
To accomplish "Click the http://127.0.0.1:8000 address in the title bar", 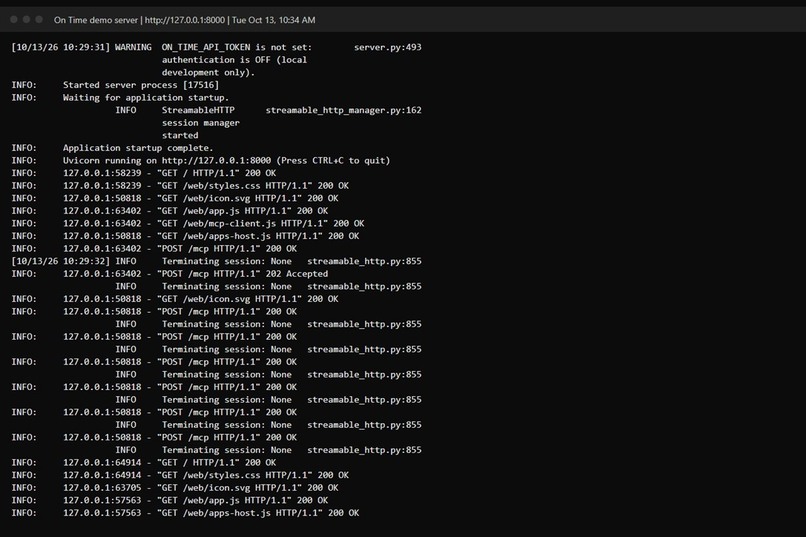I will point(185,20).
